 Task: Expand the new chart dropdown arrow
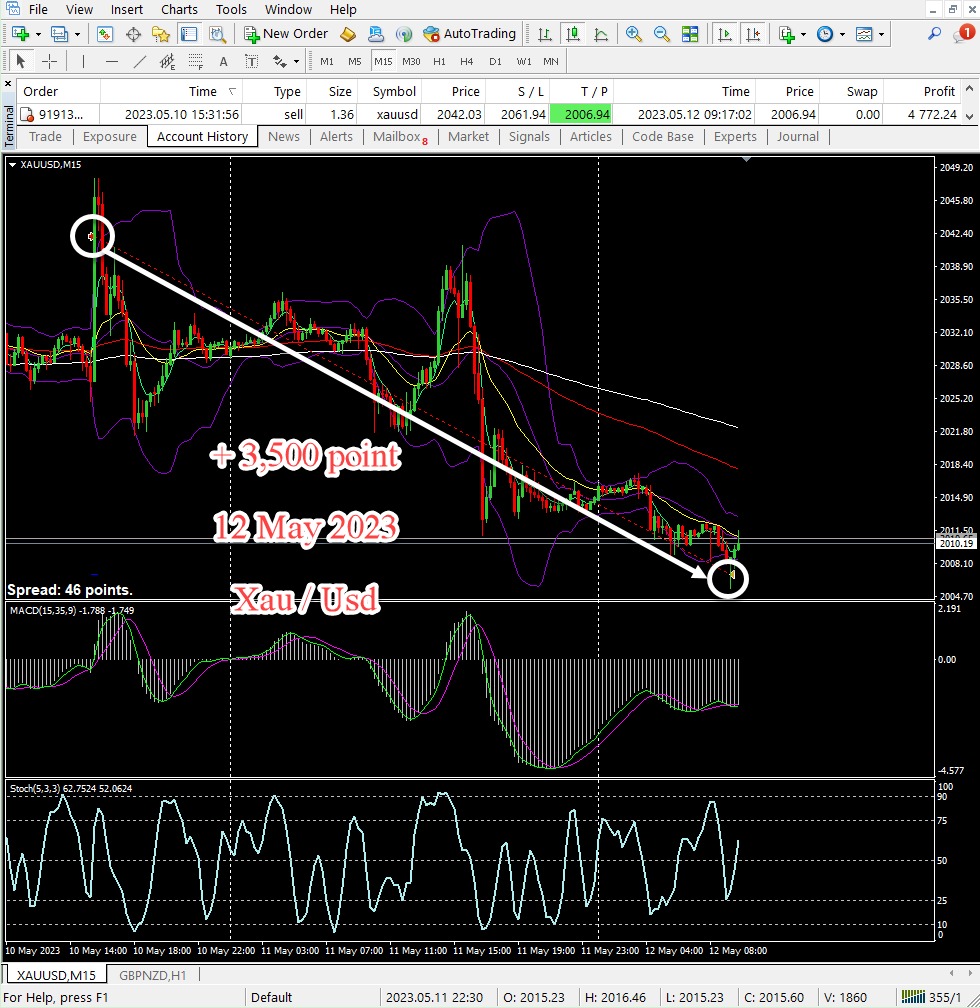click(x=38, y=34)
